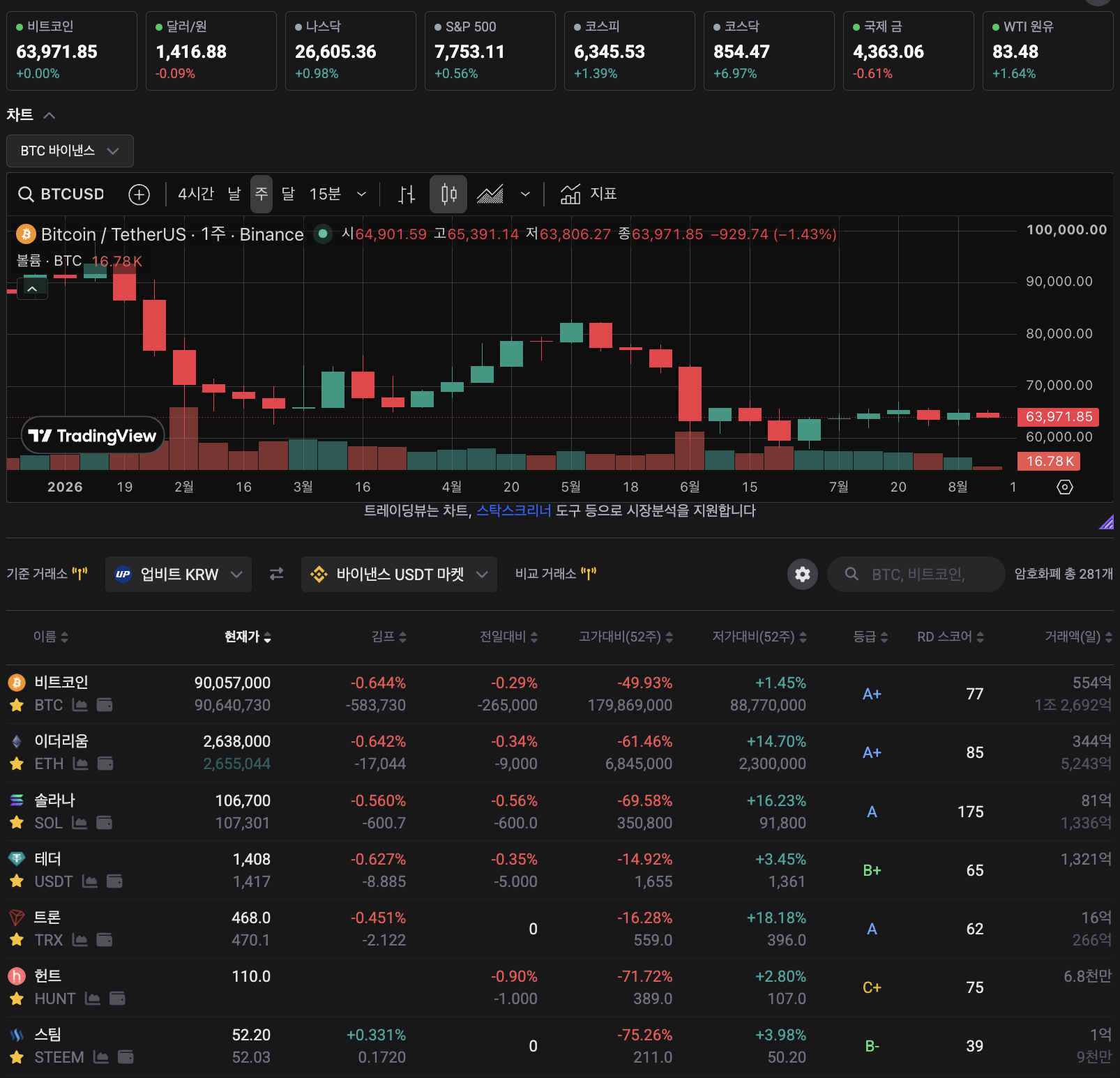Image resolution: width=1120 pixels, height=1078 pixels.
Task: Click the BTC wallet icon
Action: pyautogui.click(x=105, y=705)
